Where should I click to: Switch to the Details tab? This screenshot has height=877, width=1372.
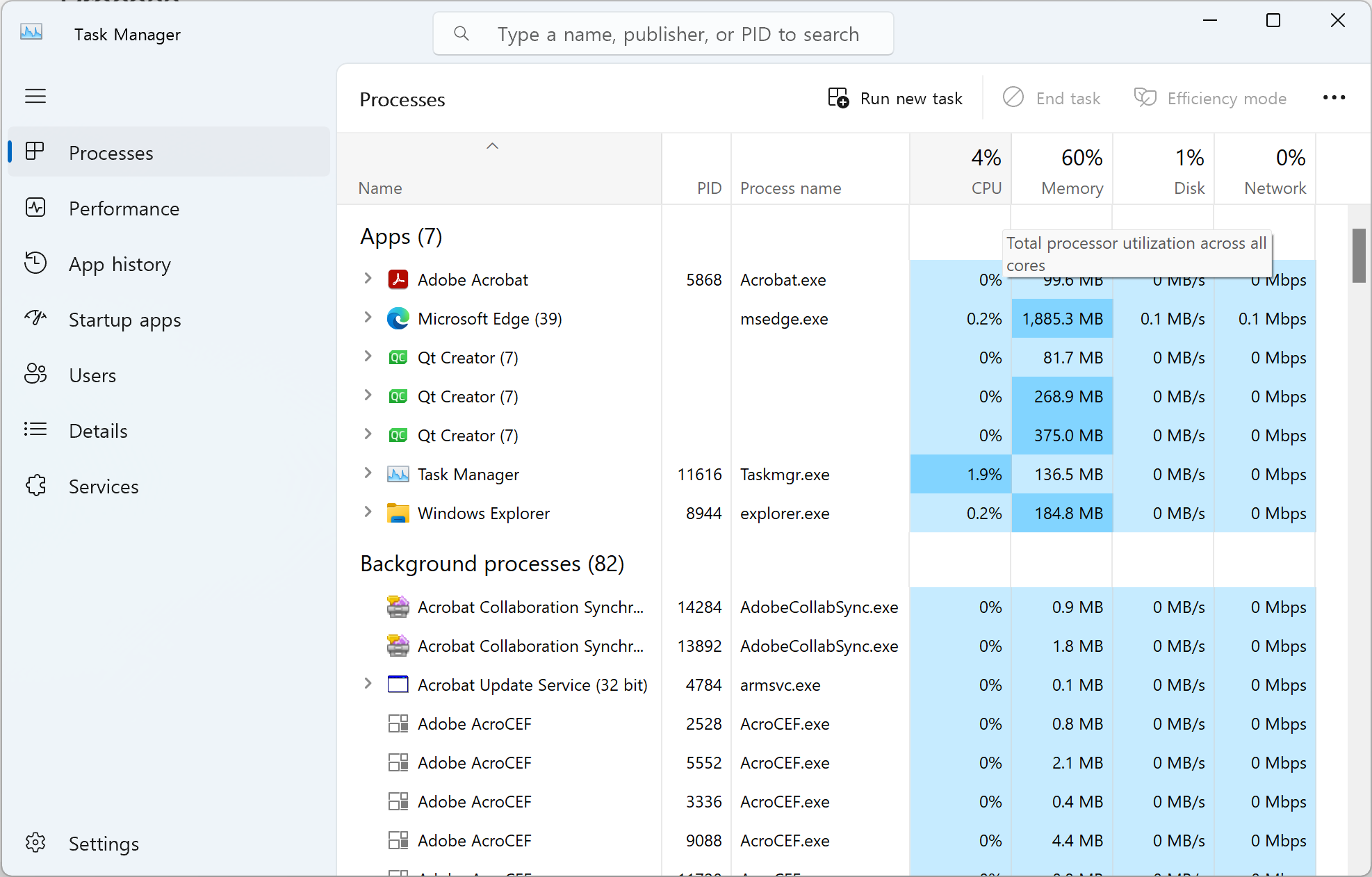click(x=98, y=431)
